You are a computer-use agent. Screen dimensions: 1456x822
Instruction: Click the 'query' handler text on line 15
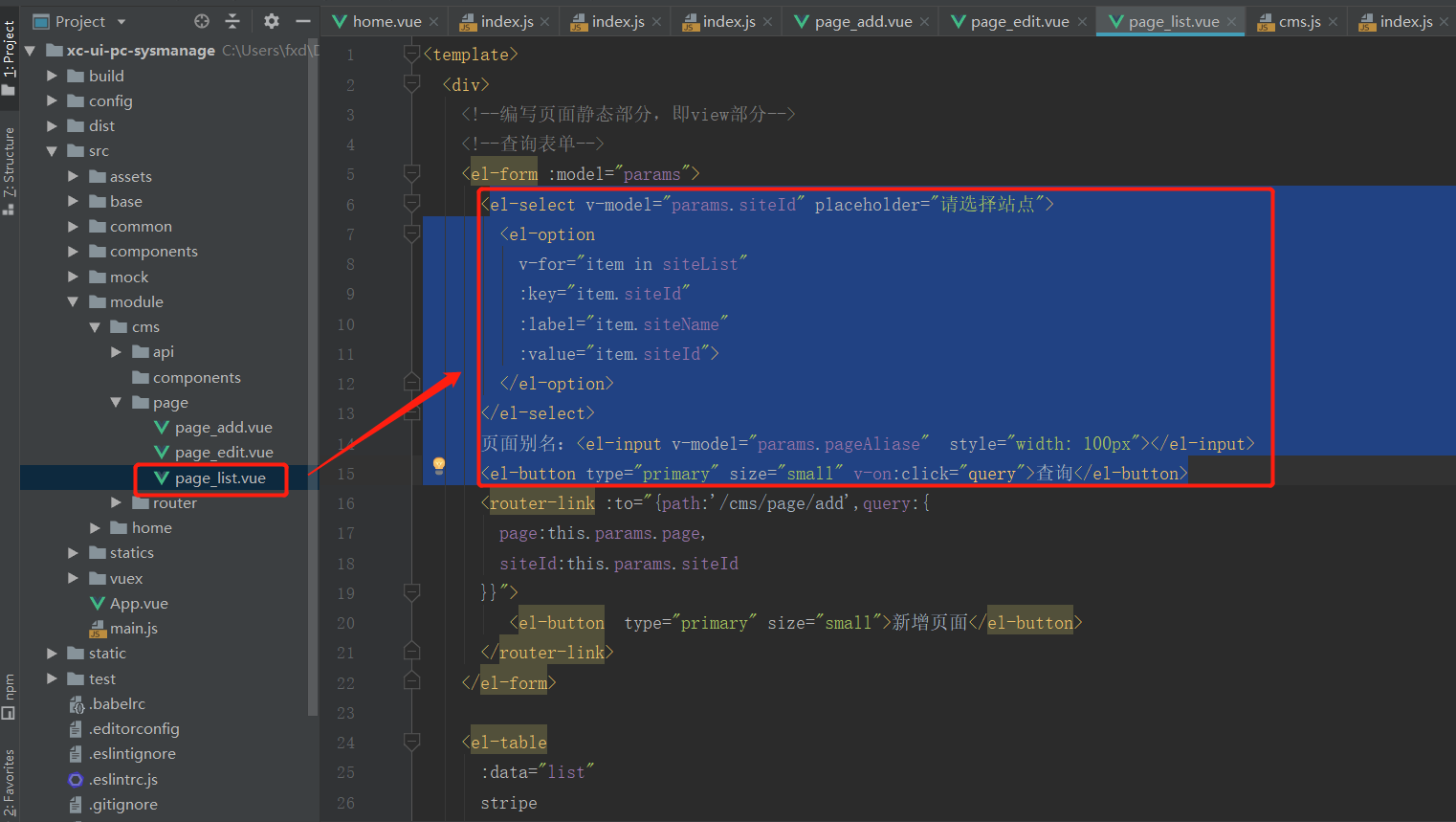[991, 474]
